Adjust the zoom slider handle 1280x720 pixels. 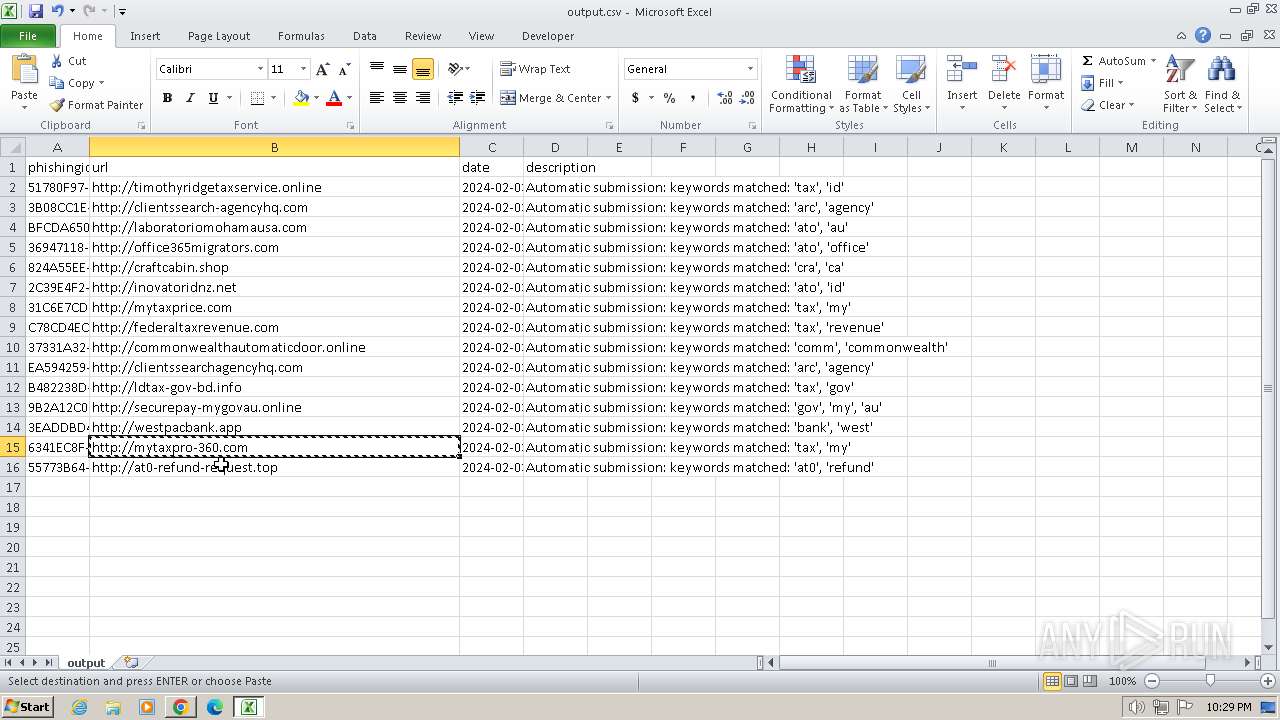1210,681
